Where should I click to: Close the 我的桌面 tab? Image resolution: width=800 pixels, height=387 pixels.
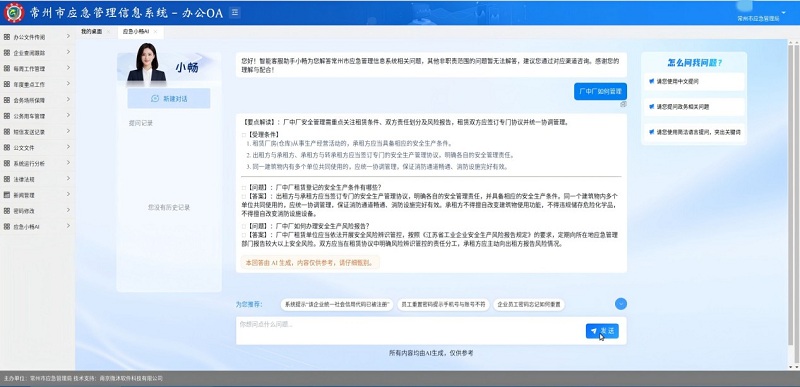[x=108, y=32]
